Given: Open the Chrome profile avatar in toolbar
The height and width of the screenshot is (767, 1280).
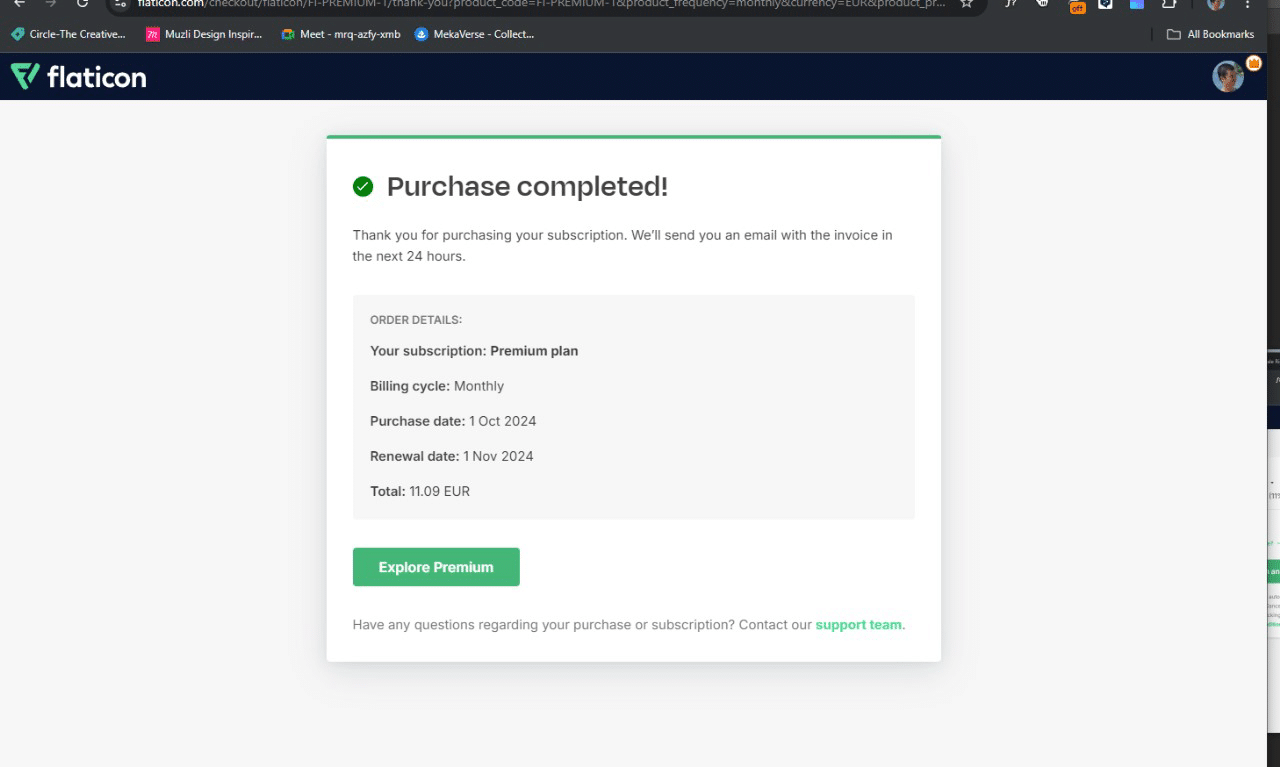Looking at the screenshot, I should pyautogui.click(x=1216, y=4).
